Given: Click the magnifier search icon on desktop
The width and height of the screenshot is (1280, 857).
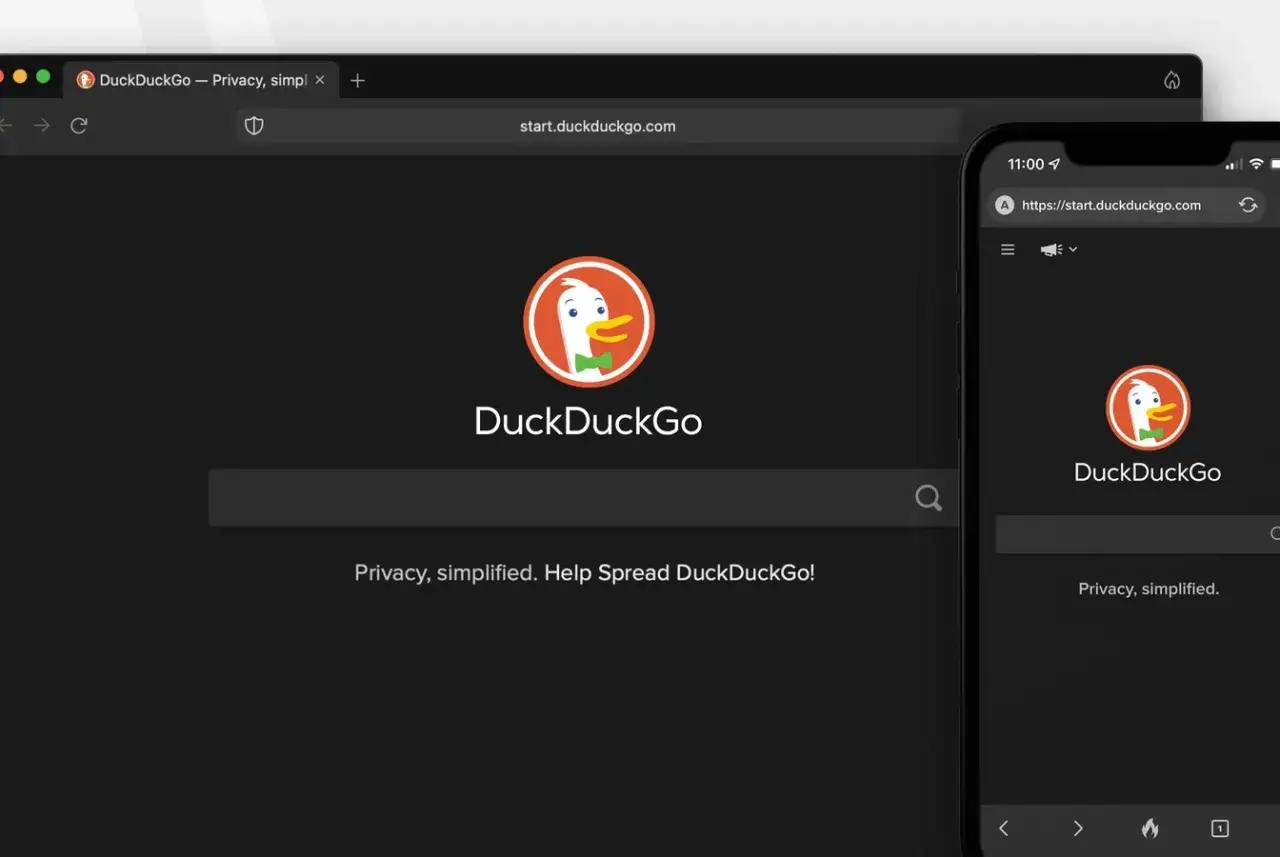Looking at the screenshot, I should coord(929,497).
